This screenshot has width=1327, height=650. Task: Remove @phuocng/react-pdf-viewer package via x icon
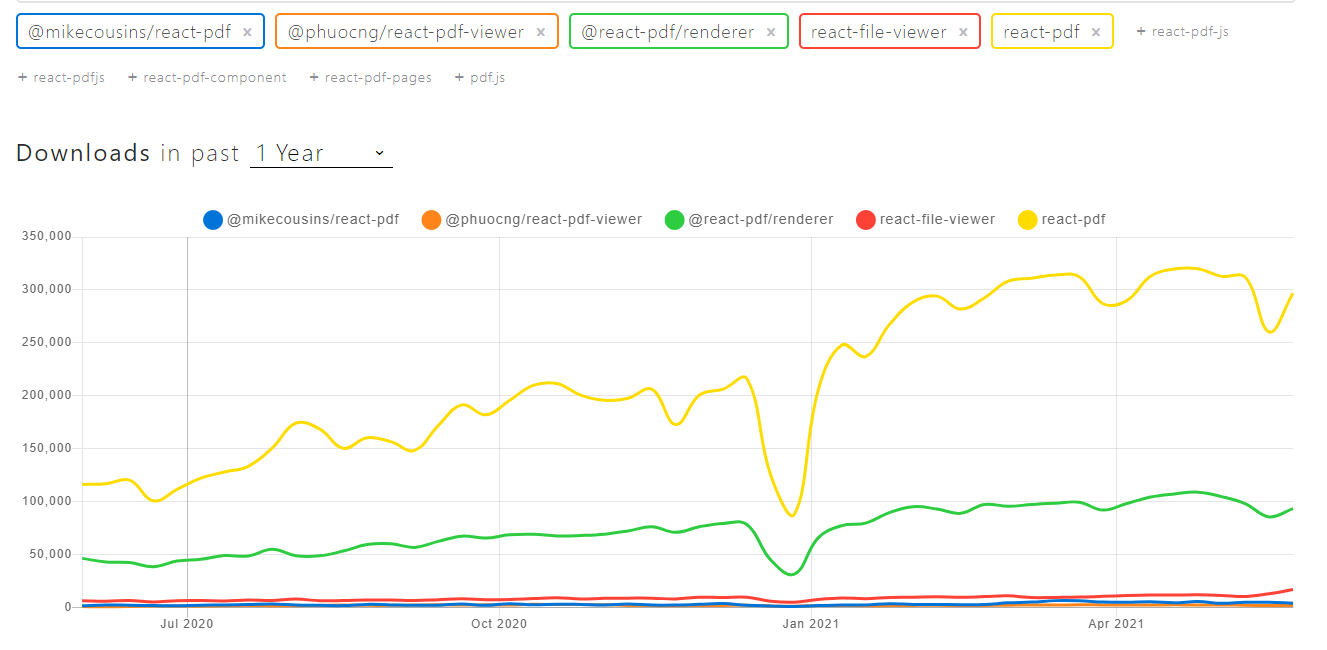point(541,32)
